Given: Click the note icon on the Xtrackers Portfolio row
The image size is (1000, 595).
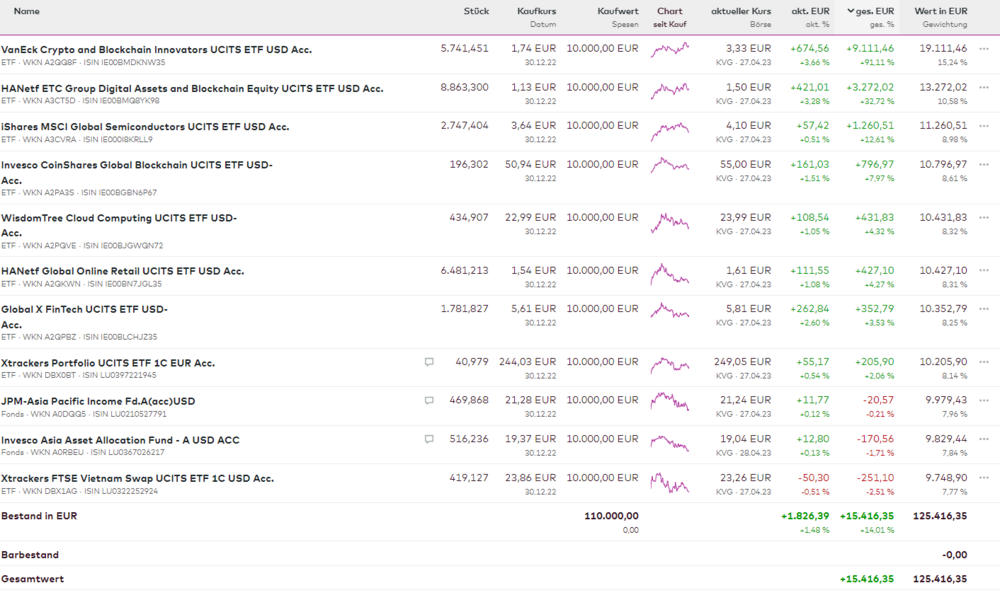Looking at the screenshot, I should tap(429, 362).
